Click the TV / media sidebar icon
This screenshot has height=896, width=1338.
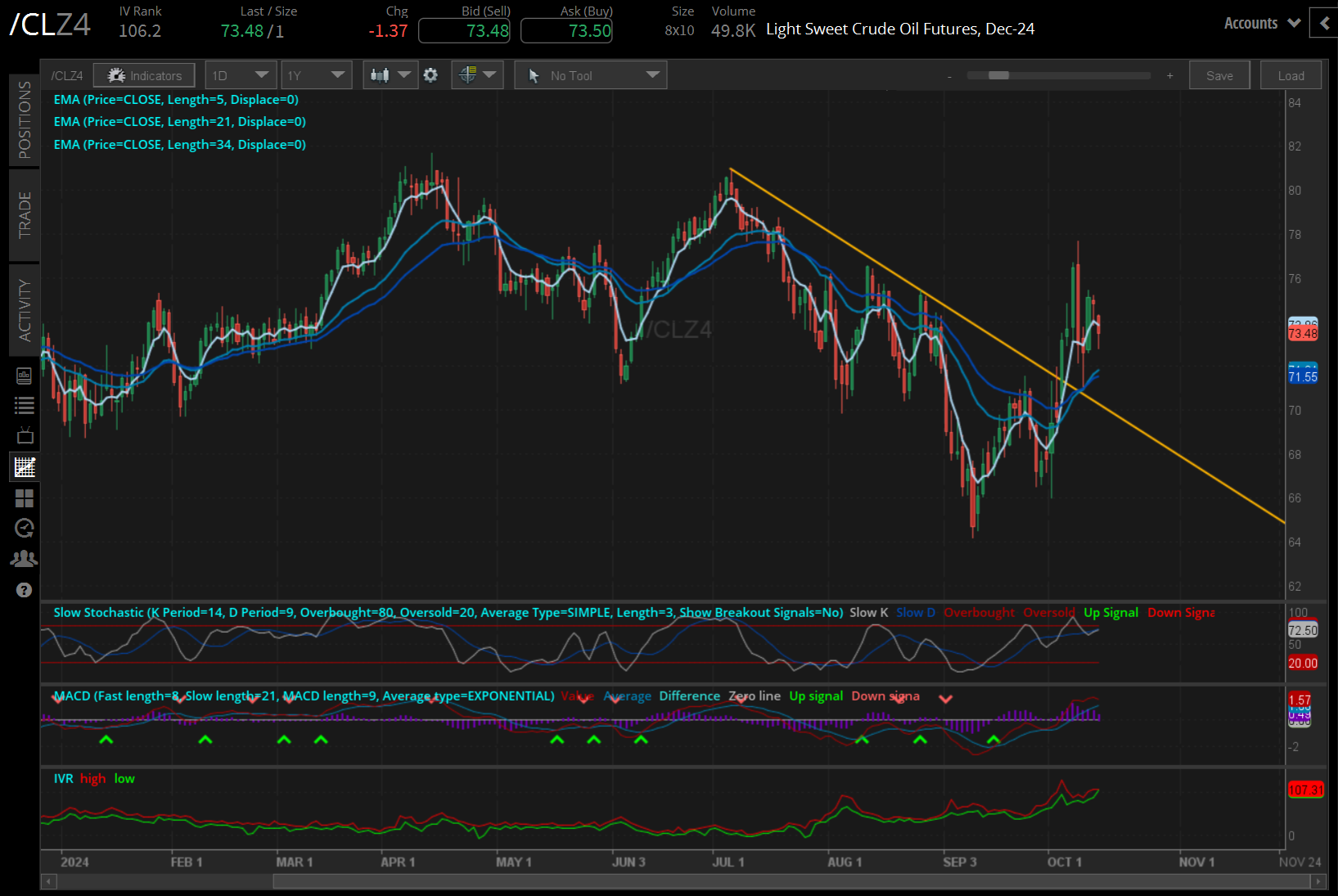point(24,434)
